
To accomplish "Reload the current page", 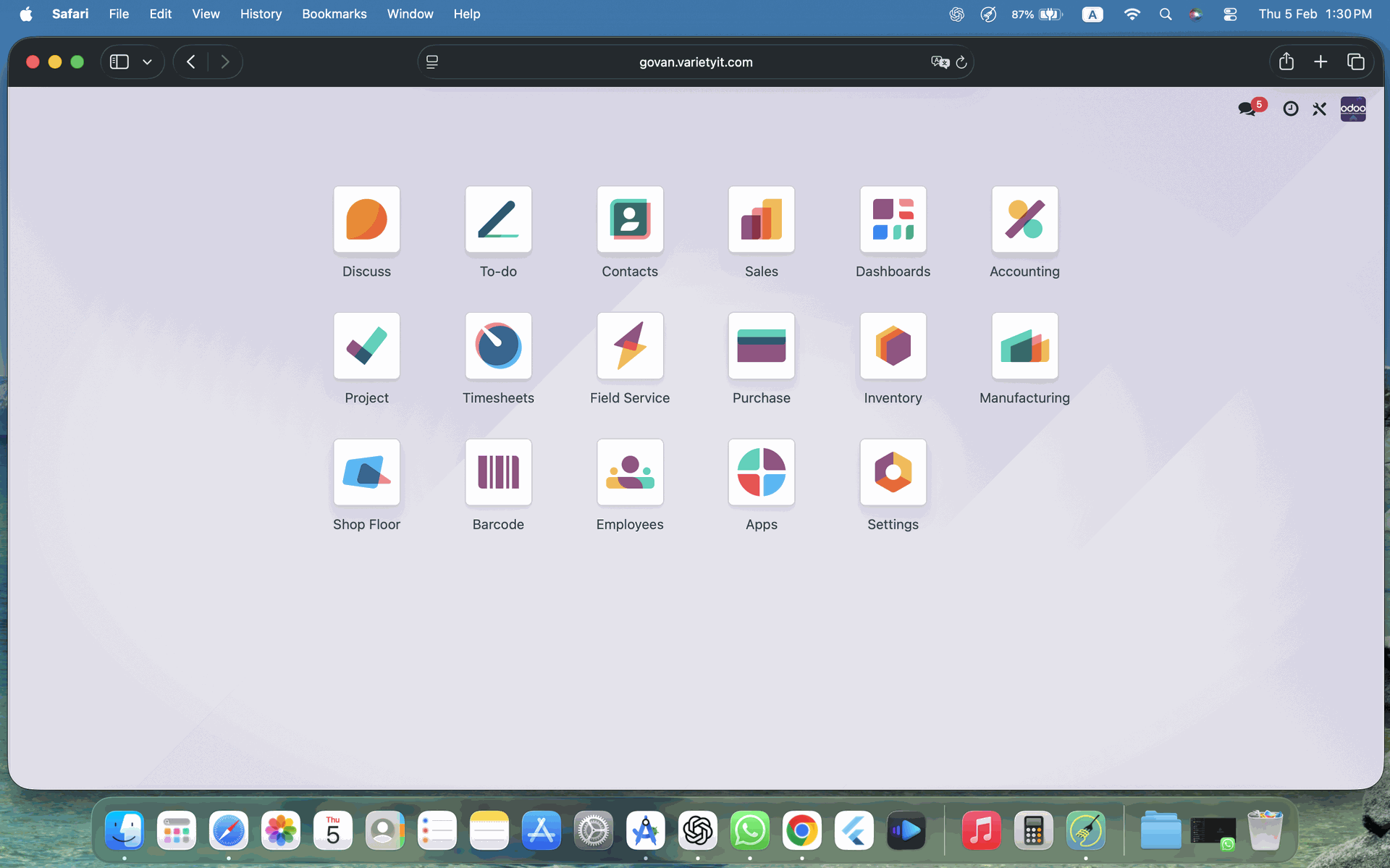I will coord(961,62).
